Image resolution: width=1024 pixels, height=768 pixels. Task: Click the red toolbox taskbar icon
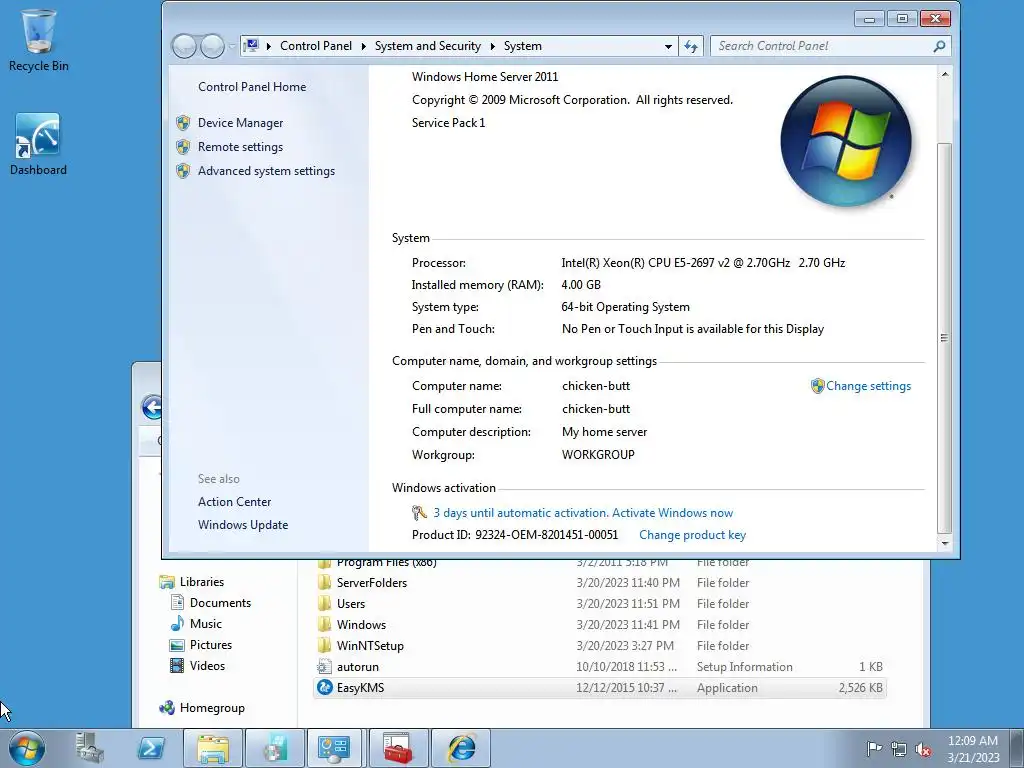click(x=398, y=748)
